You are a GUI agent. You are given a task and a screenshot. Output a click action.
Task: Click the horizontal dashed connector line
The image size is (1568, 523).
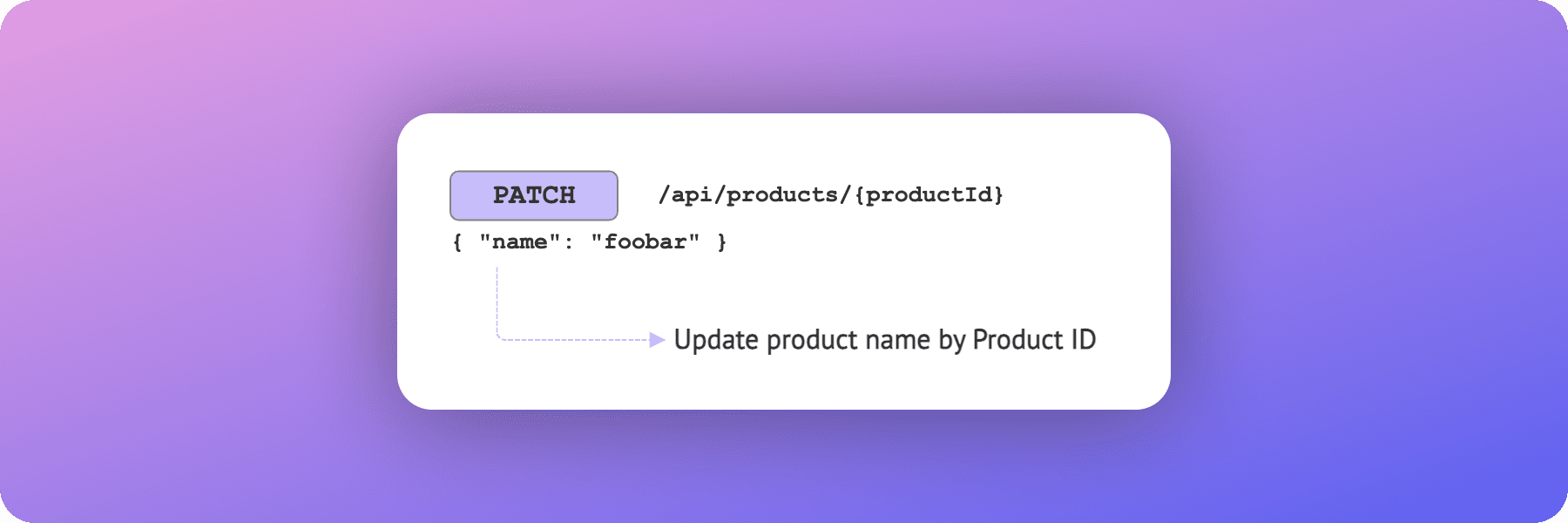(575, 339)
